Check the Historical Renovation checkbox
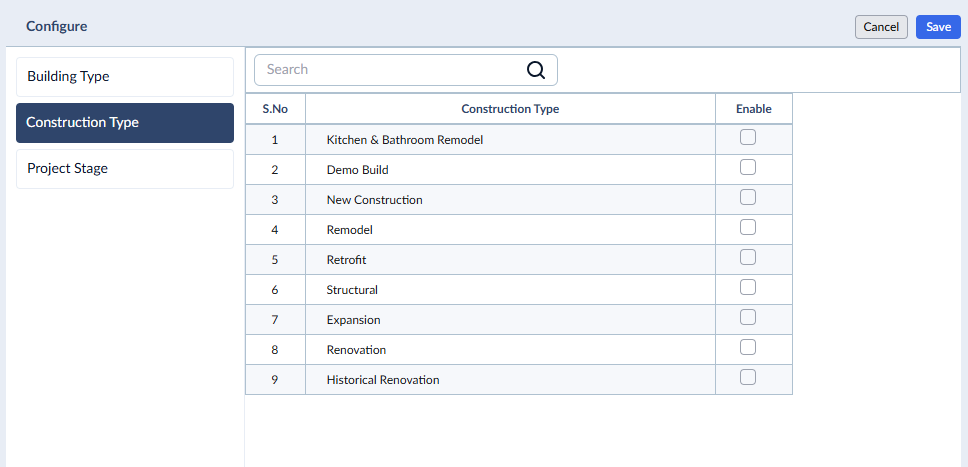The image size is (968, 467). coord(748,377)
